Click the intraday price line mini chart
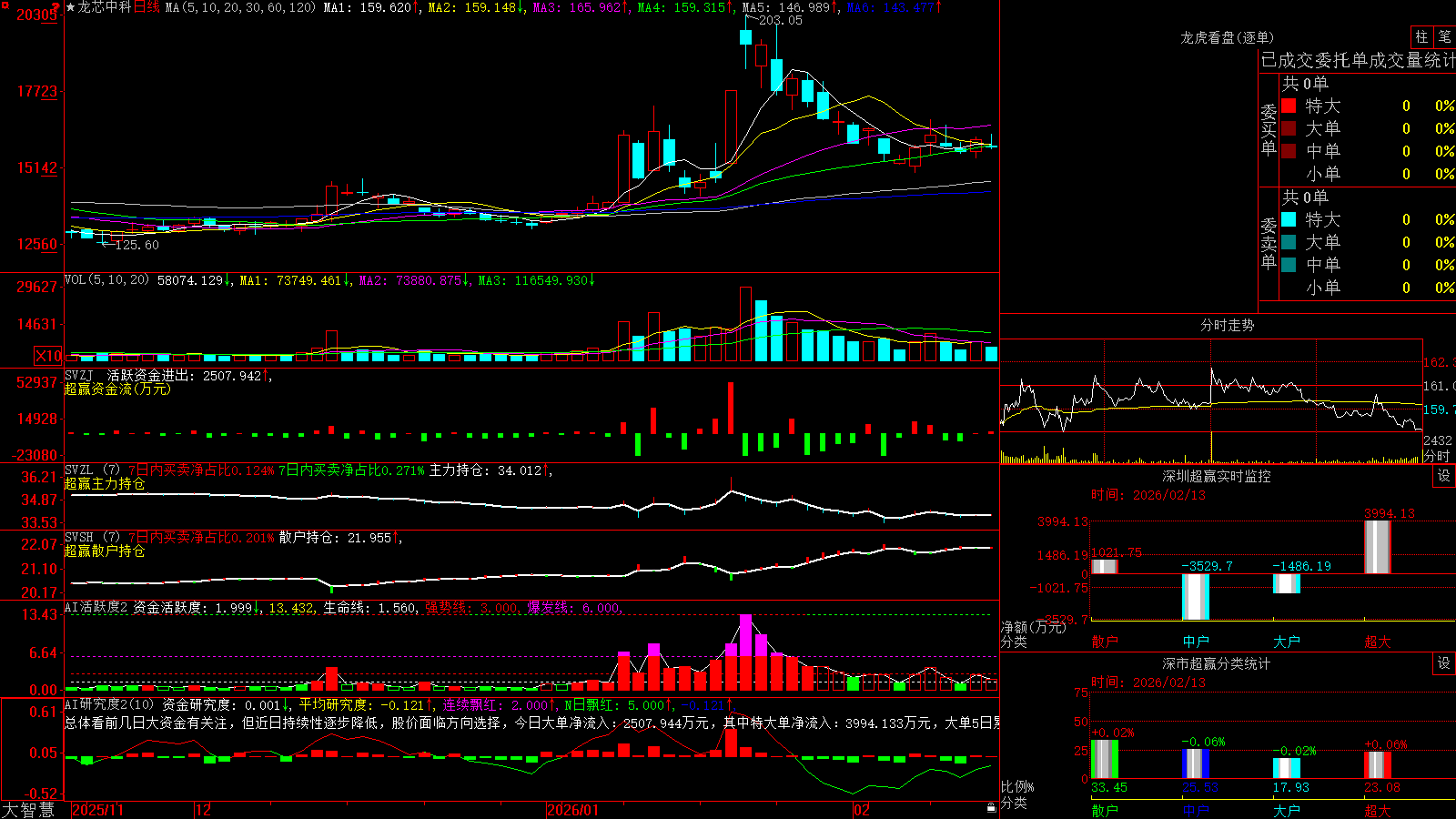 [x=1211, y=403]
